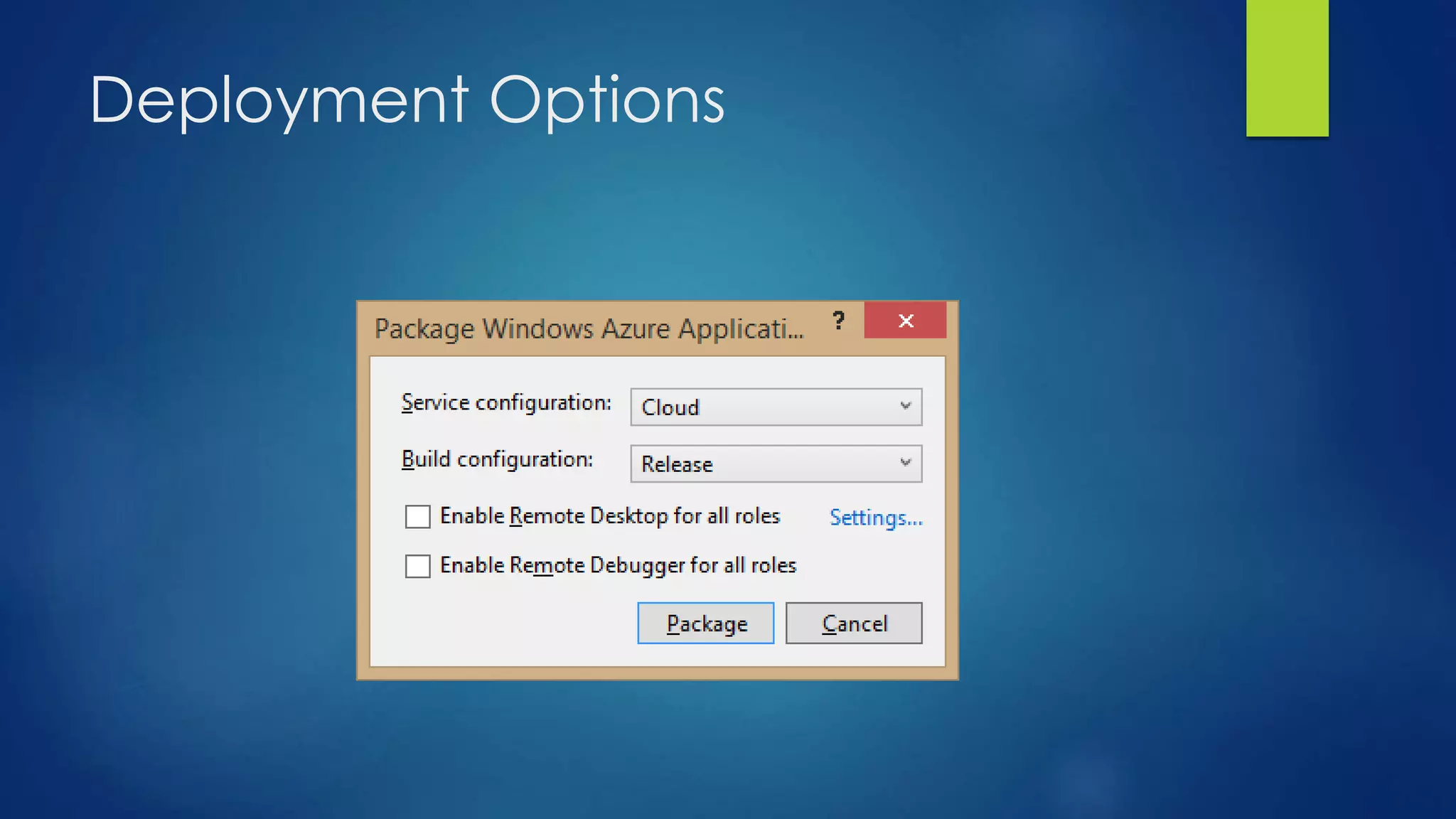
Task: Click the Enable Remote Desktop label text
Action: (609, 516)
